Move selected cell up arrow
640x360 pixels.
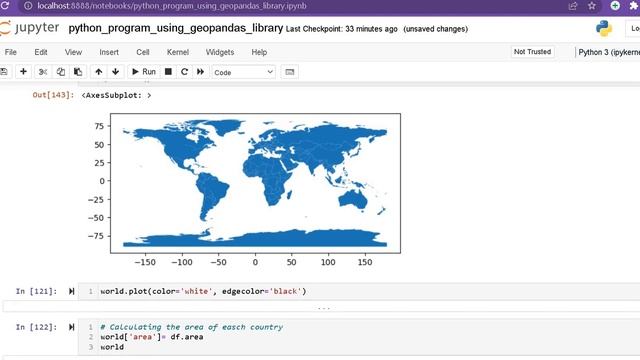pos(99,72)
